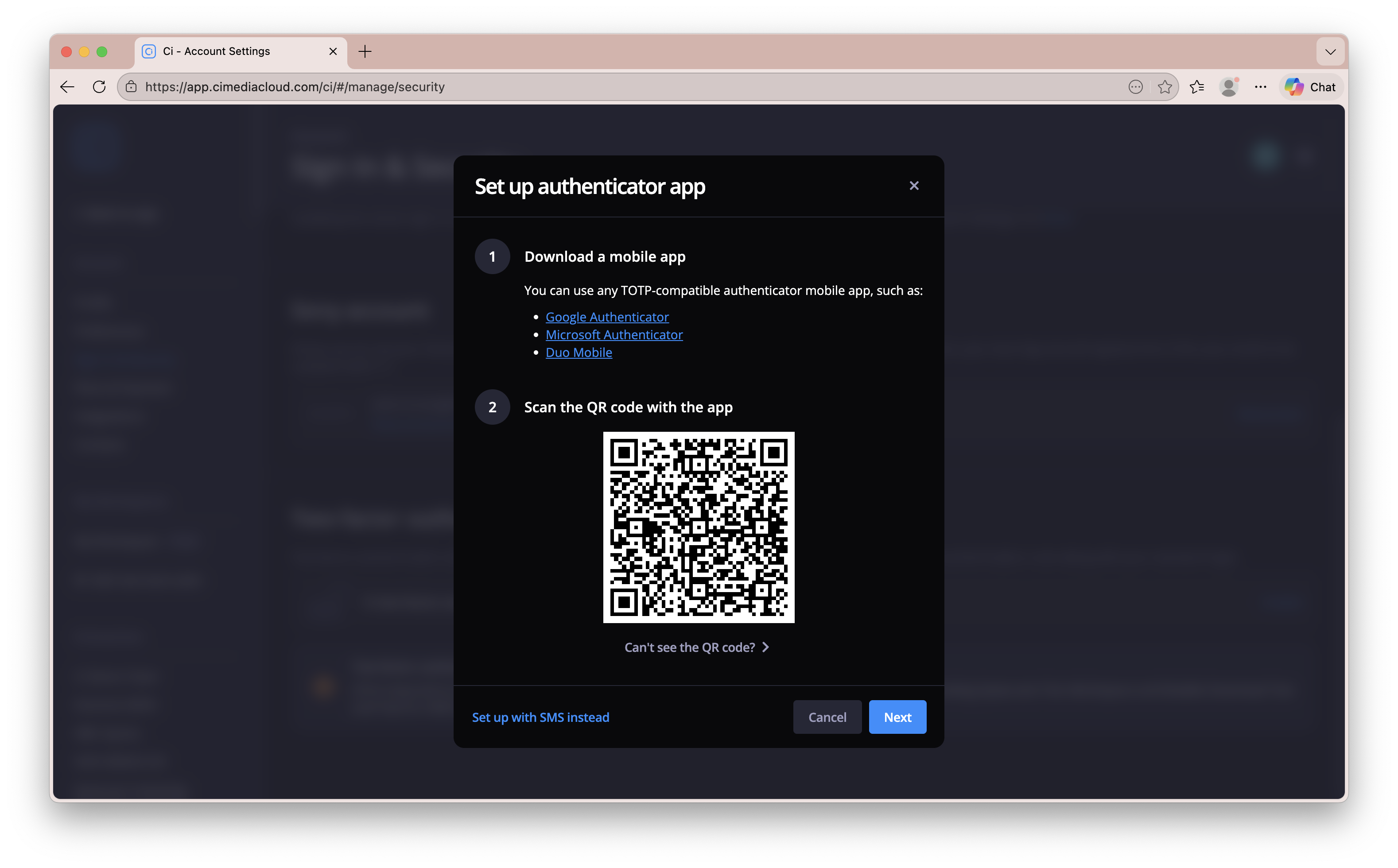Viewport: 1398px width, 868px height.
Task: Reload the page
Action: click(99, 87)
